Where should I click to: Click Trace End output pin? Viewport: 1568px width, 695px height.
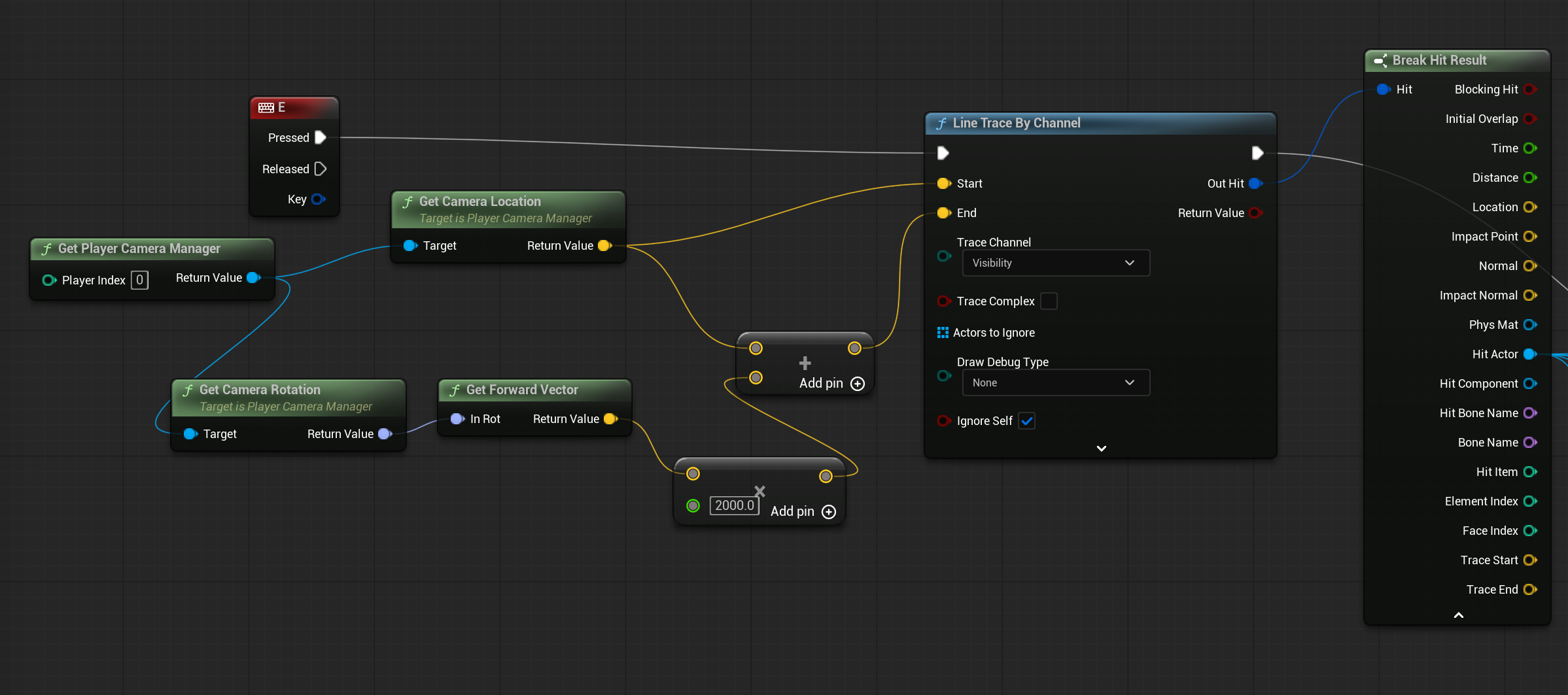1530,589
